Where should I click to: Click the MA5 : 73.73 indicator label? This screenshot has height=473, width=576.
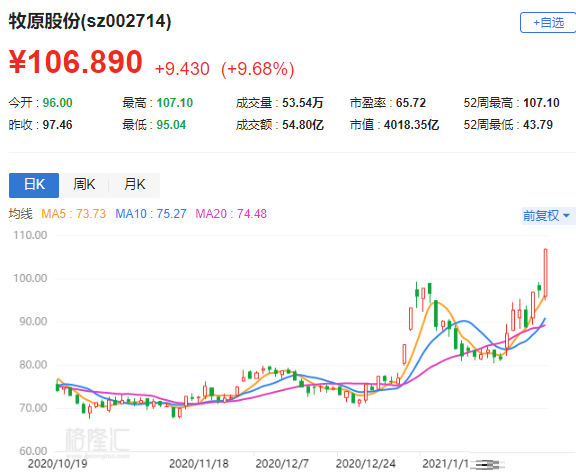point(73,214)
